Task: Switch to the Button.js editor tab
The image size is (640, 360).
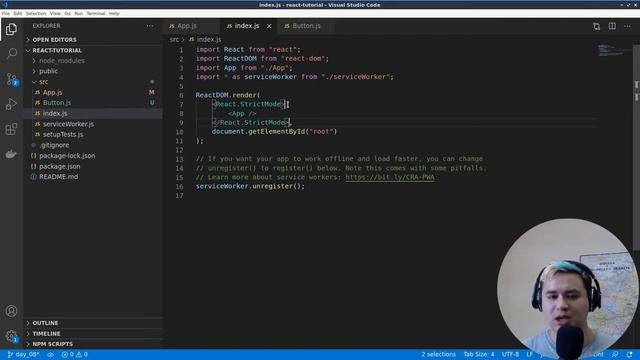Action: coord(306,26)
